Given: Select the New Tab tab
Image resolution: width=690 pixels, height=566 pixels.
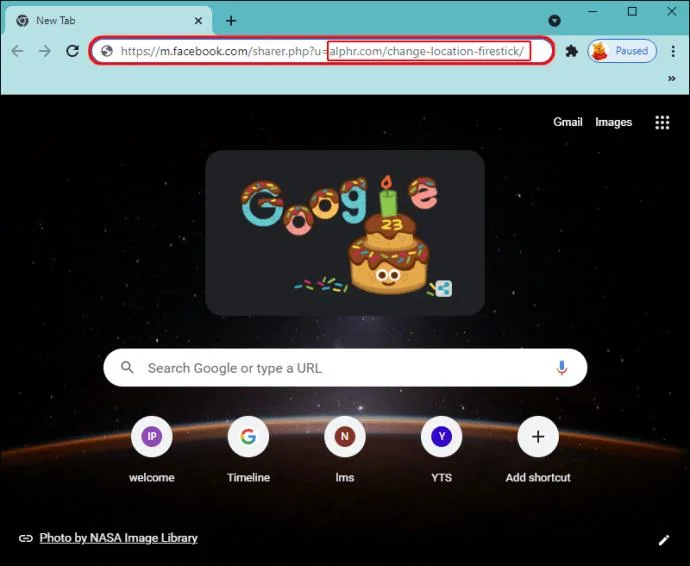Looking at the screenshot, I should (x=108, y=21).
